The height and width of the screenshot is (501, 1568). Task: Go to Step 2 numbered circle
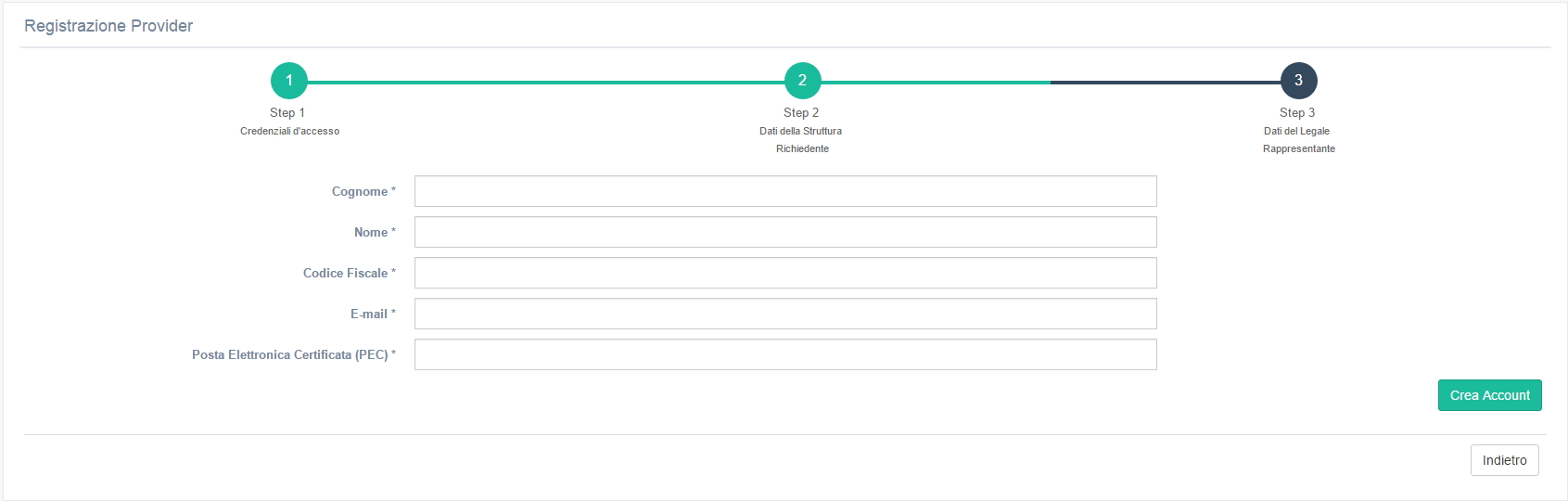[802, 81]
